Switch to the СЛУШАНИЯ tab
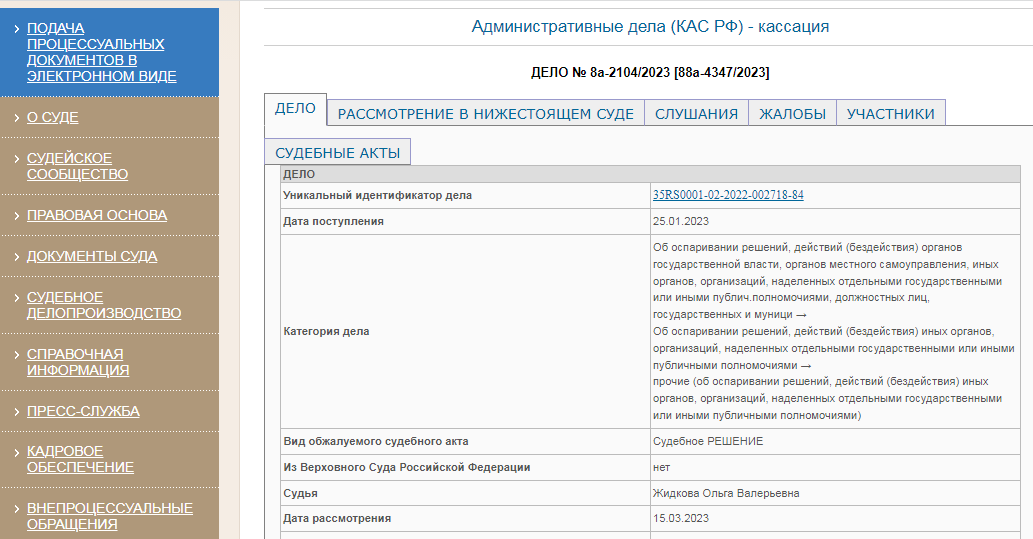 click(x=696, y=113)
